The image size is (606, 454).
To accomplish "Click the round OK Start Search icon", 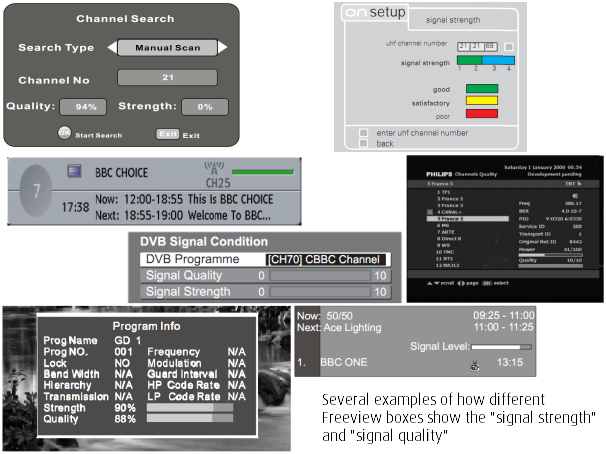I will tap(65, 133).
